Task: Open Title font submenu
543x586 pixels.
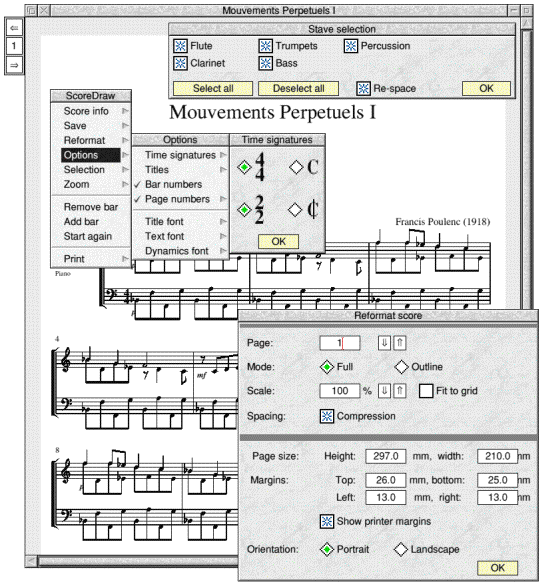Action: click(x=181, y=222)
